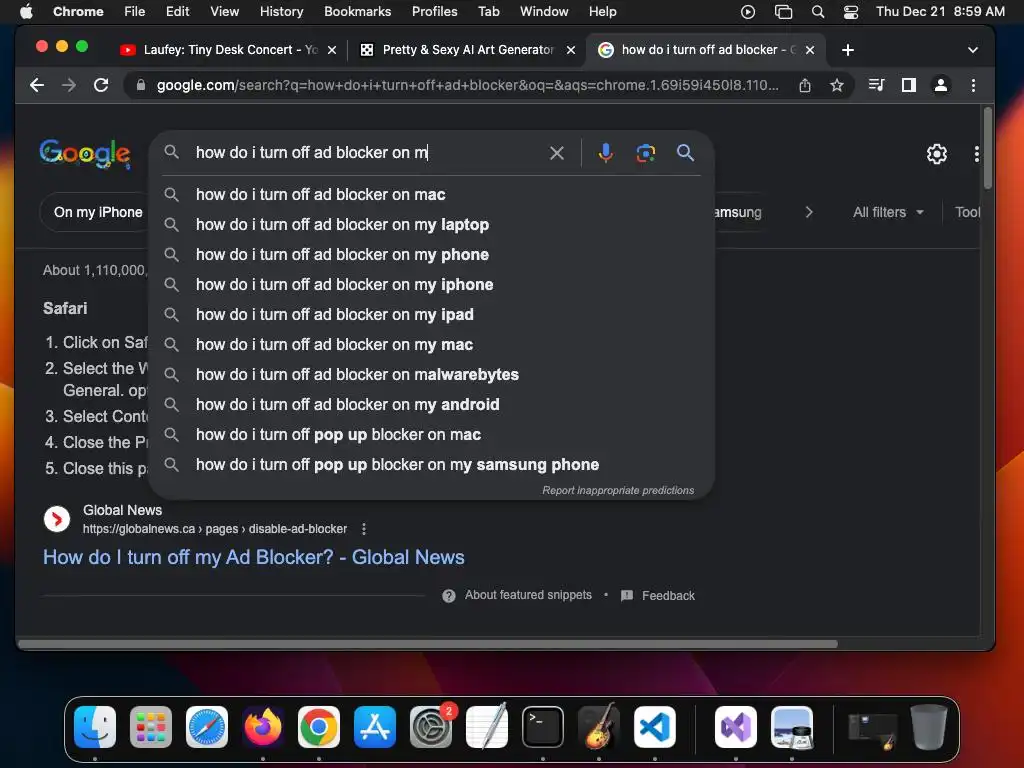1024x768 pixels.
Task: Open a new tab with plus
Action: coord(848,50)
